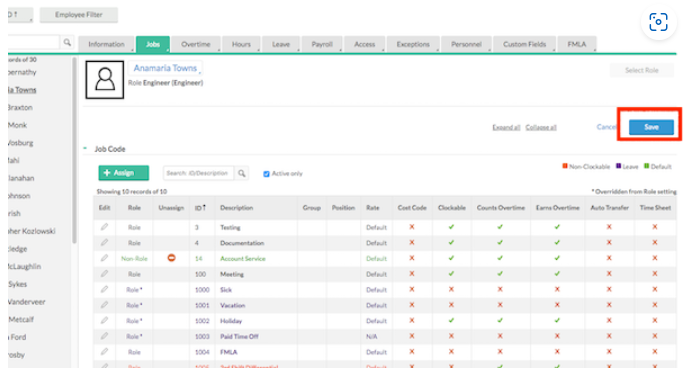This screenshot has height=376, width=690.
Task: Click the employee list vertical scrollbar
Action: 74,150
